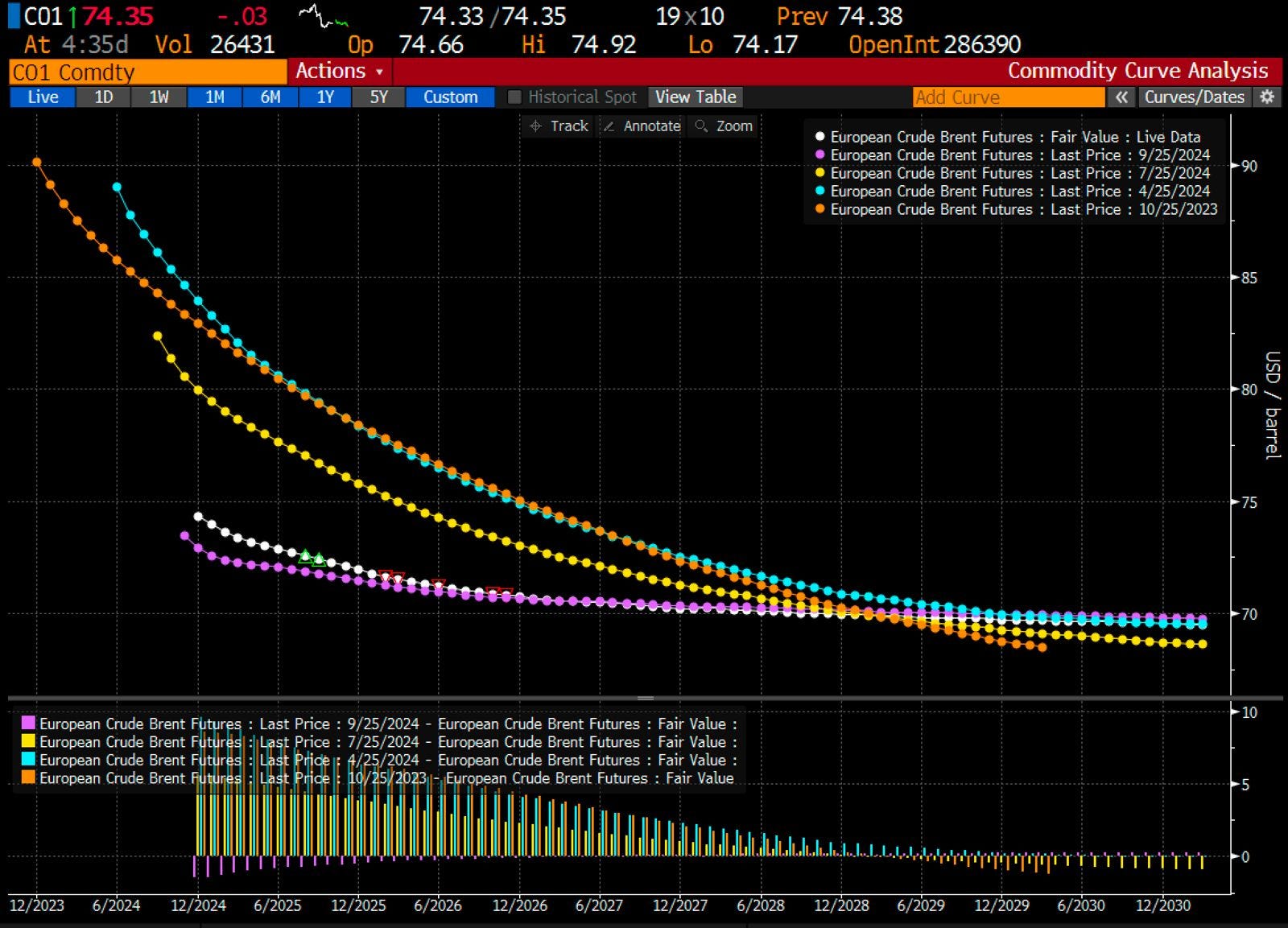
Task: Click yellow square in spread legend
Action: [x=28, y=741]
